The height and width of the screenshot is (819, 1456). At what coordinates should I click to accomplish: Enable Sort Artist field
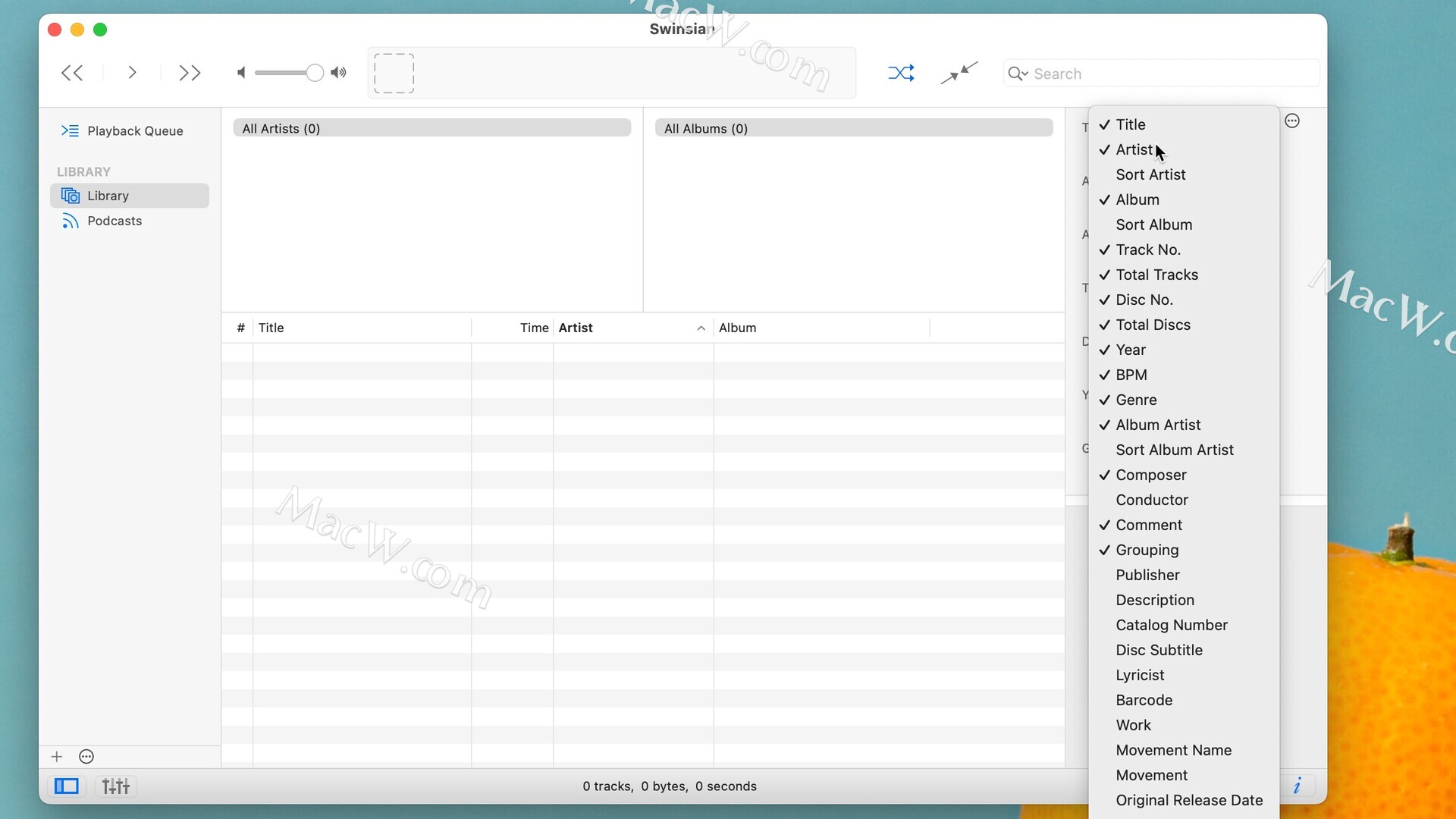(x=1184, y=174)
